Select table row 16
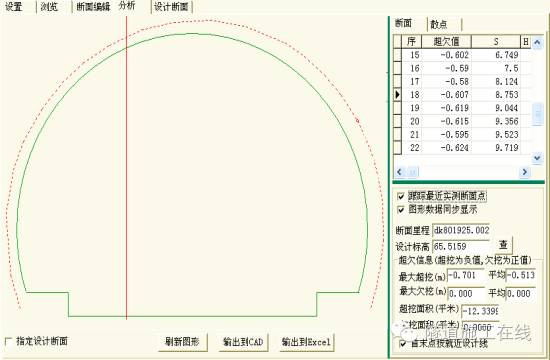Image resolution: width=550 pixels, height=360 pixels. pyautogui.click(x=462, y=68)
